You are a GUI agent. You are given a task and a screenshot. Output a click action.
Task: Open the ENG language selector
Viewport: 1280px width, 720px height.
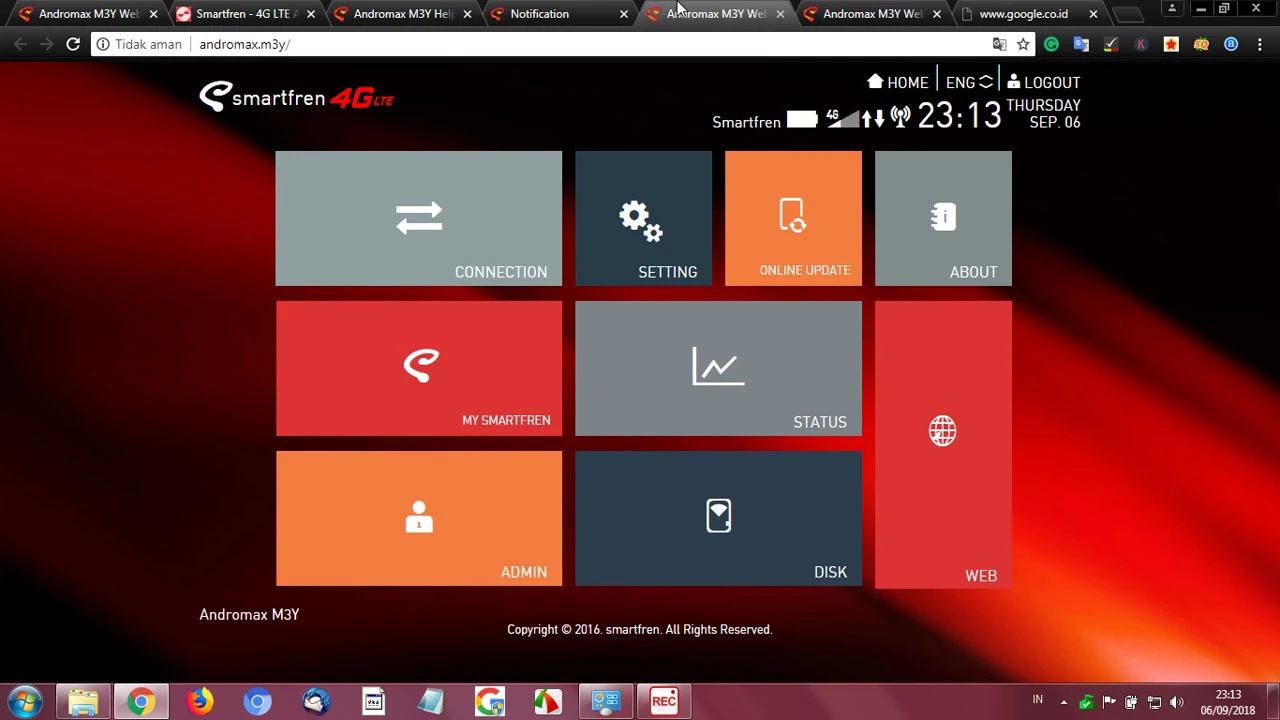point(968,82)
